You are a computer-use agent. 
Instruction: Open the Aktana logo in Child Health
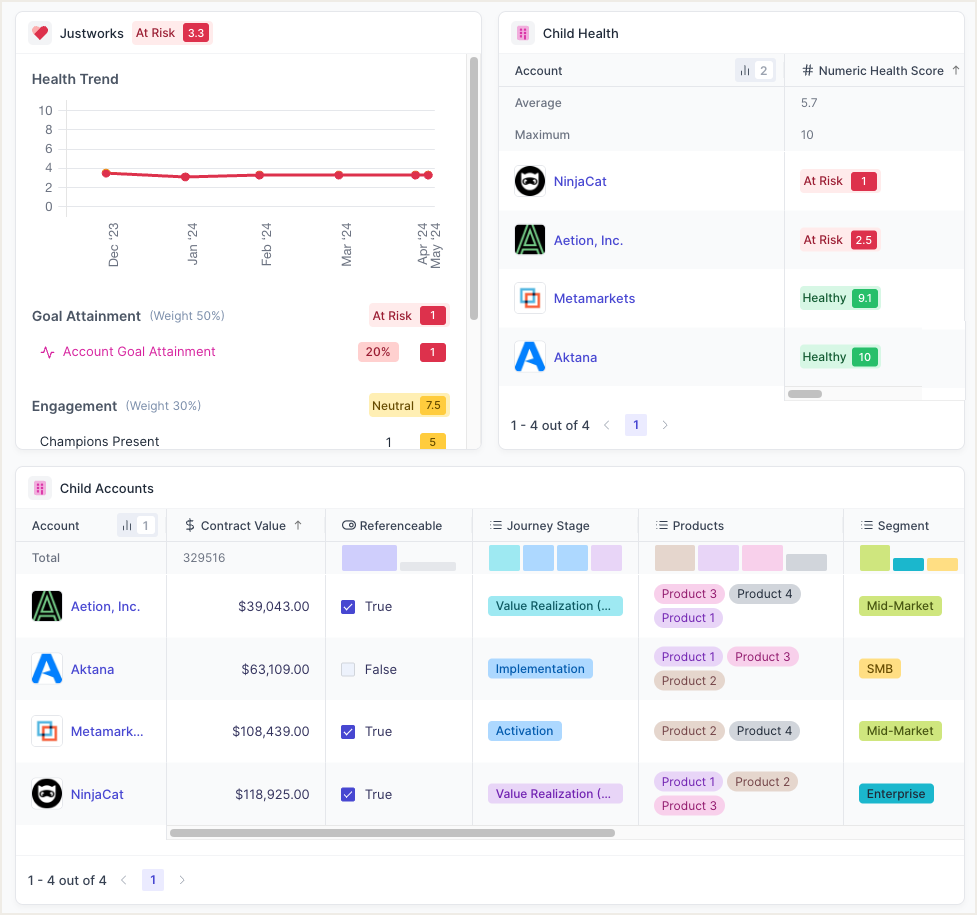click(530, 357)
